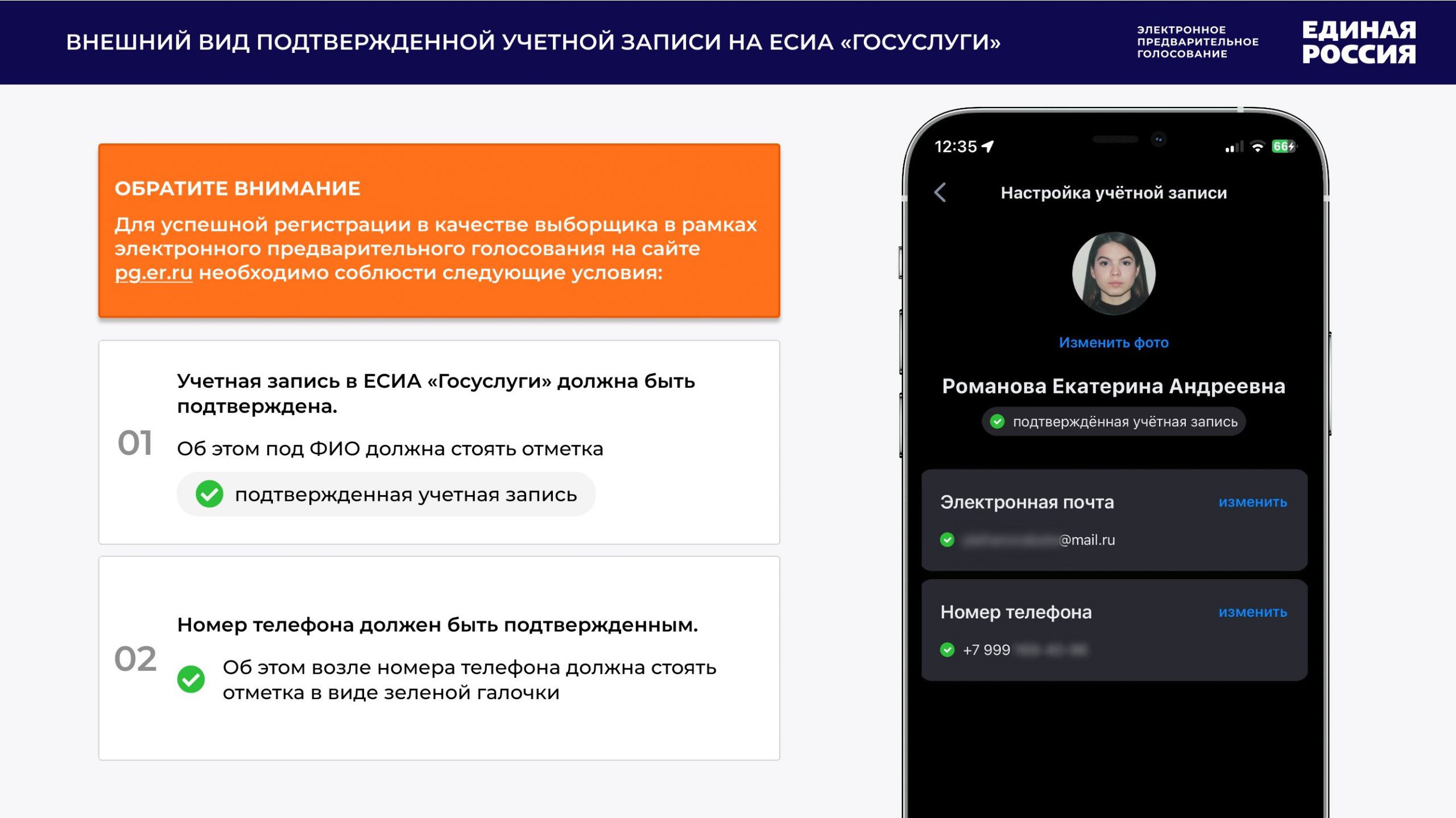Open the pg.er.ru link
Viewport: 1456px width, 818px height.
tap(154, 273)
